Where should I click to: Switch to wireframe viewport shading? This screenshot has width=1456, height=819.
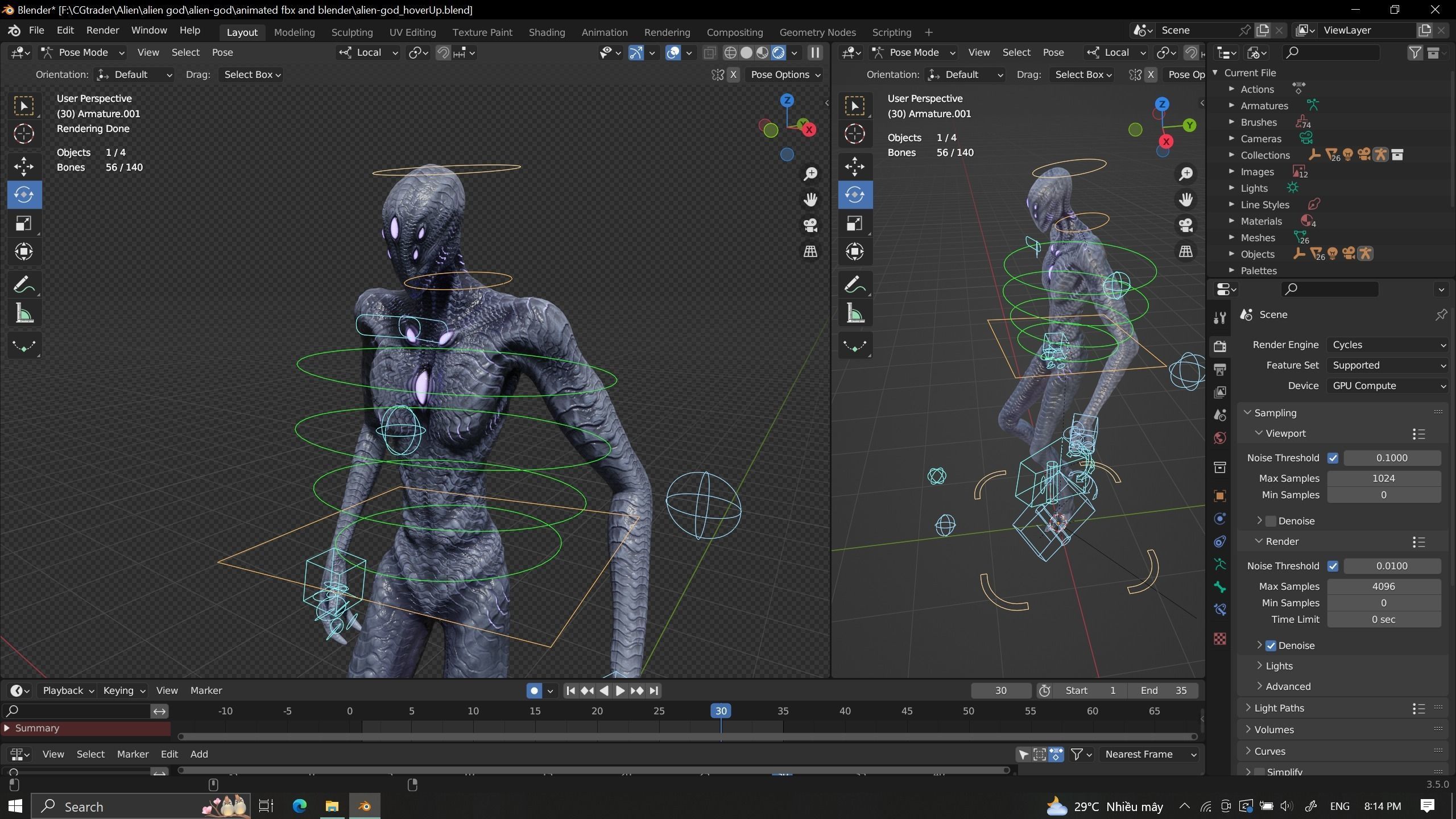click(x=730, y=53)
